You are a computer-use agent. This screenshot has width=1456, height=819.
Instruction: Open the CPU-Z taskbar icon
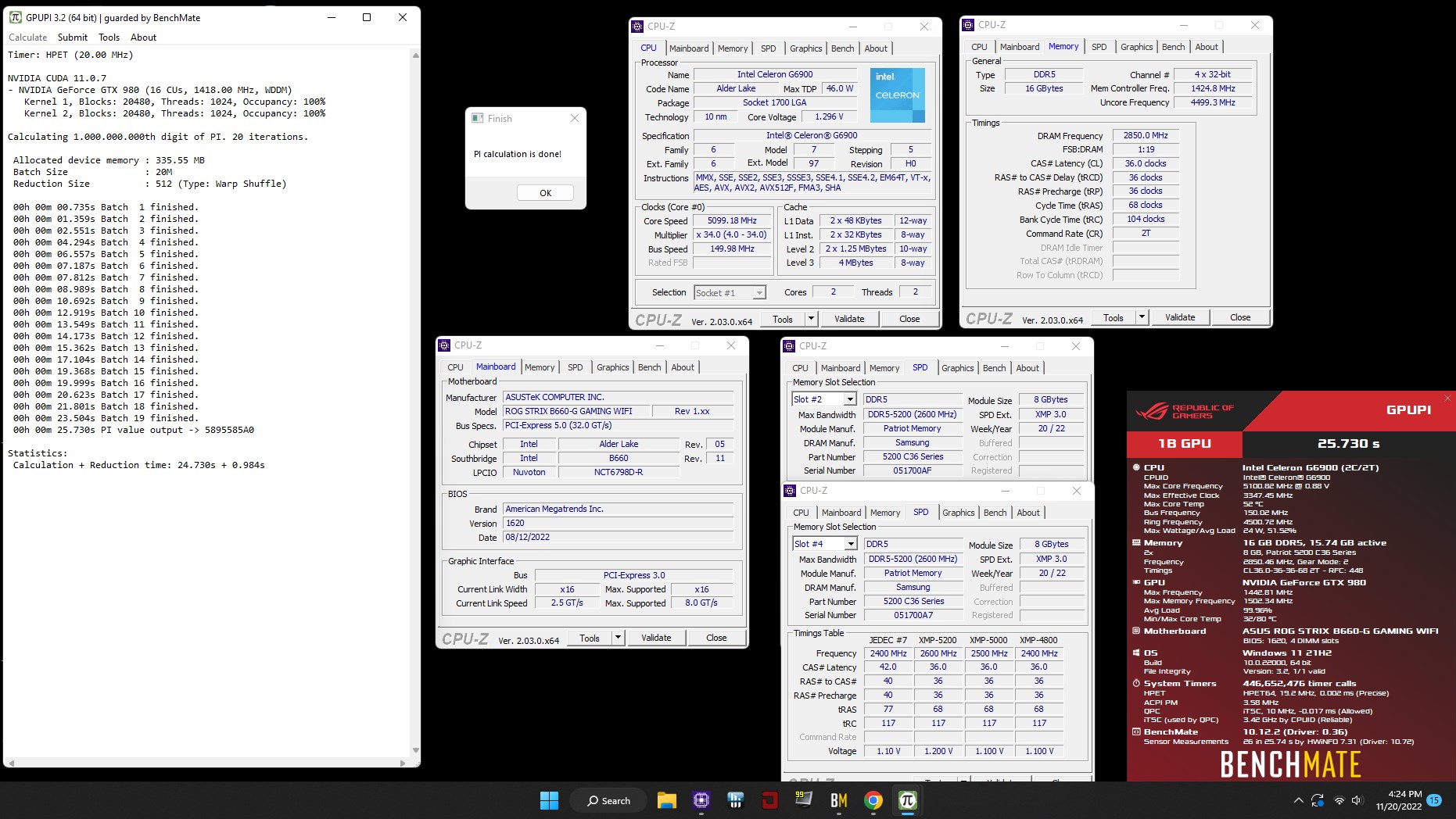tap(701, 800)
